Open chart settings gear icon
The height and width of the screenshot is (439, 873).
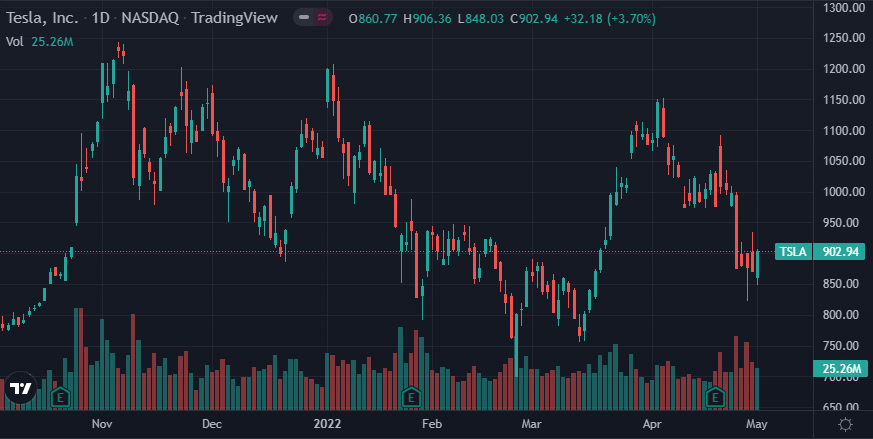click(x=845, y=424)
